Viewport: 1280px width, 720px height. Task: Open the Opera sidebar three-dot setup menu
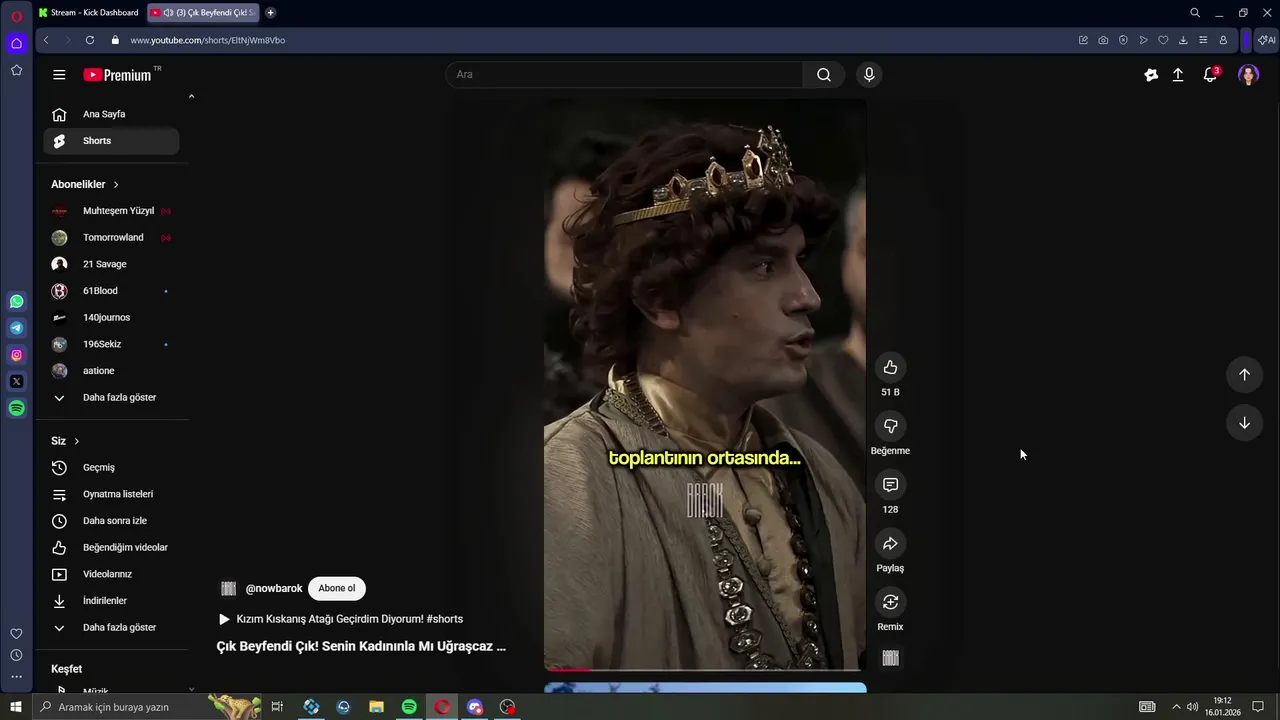(16, 677)
